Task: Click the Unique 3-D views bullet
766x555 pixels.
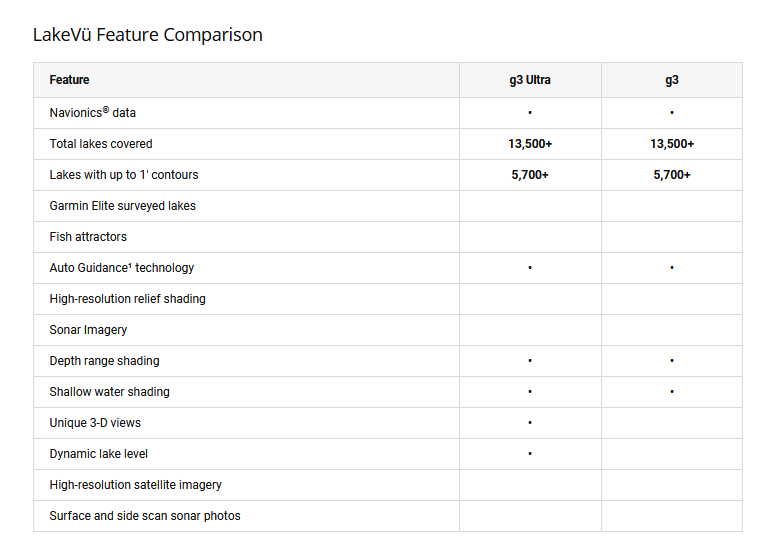Action: coord(530,423)
